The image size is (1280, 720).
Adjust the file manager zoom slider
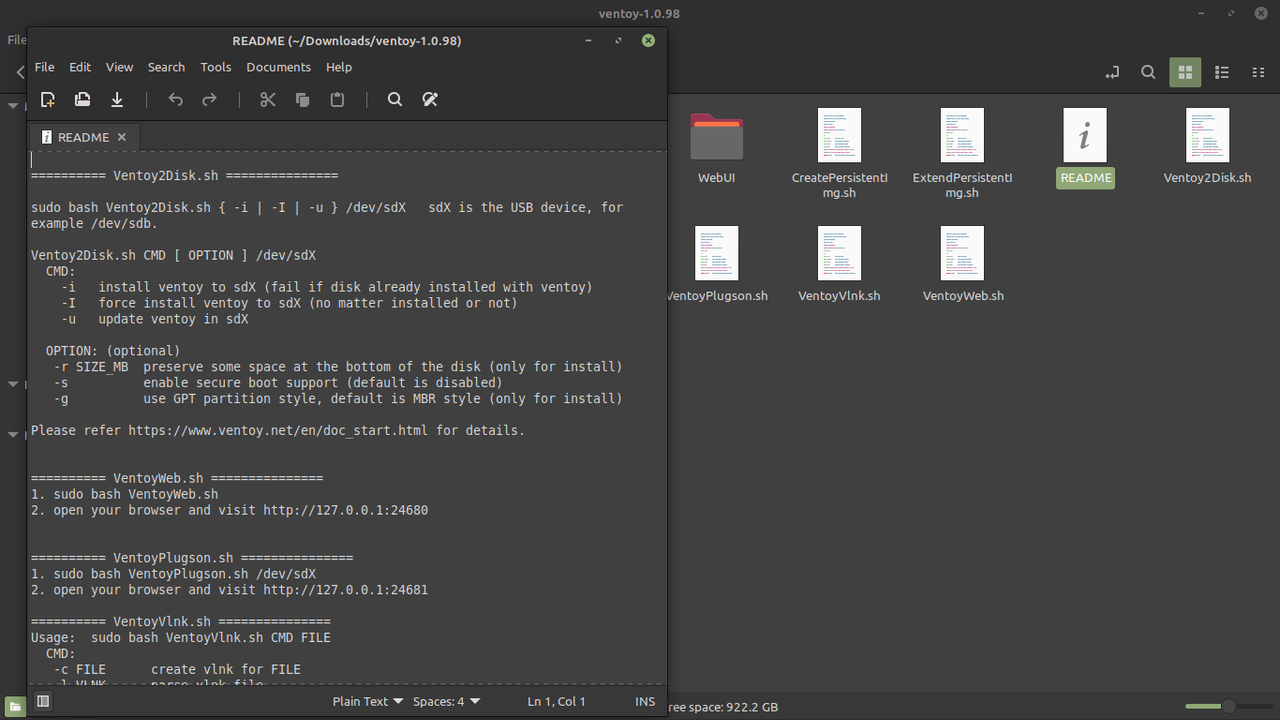[1228, 707]
